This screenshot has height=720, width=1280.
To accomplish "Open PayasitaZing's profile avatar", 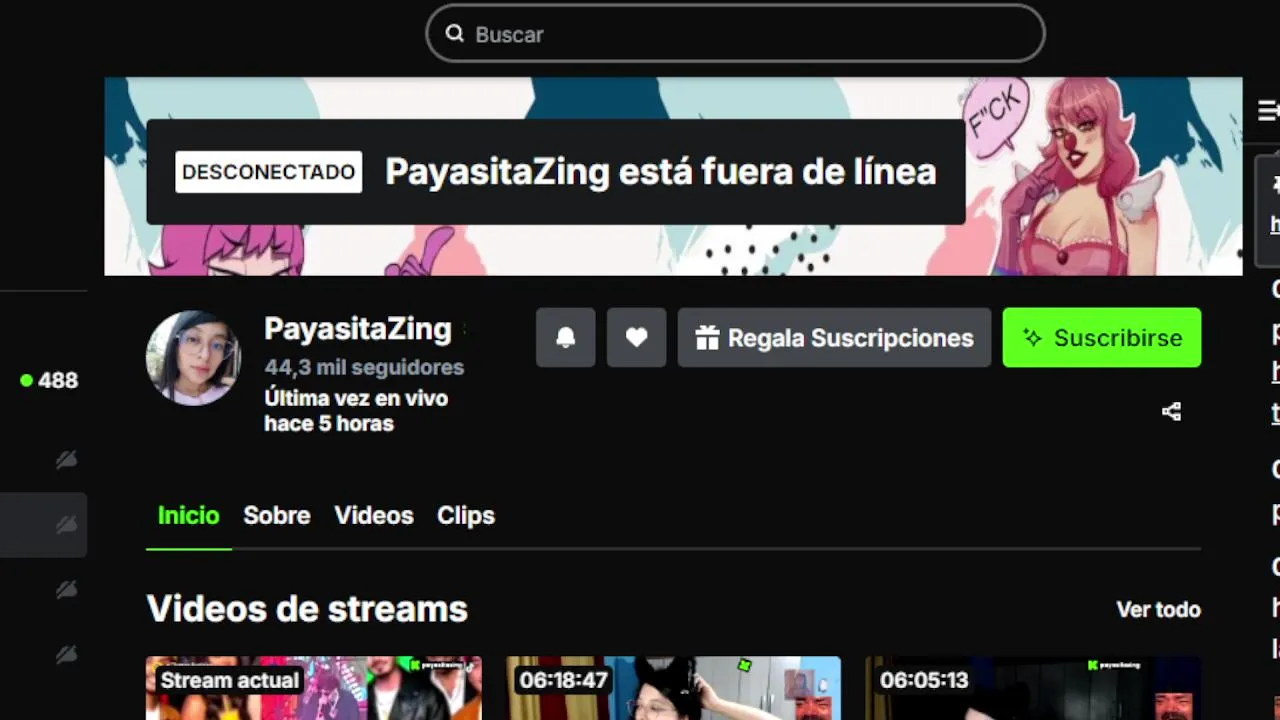I will [194, 358].
